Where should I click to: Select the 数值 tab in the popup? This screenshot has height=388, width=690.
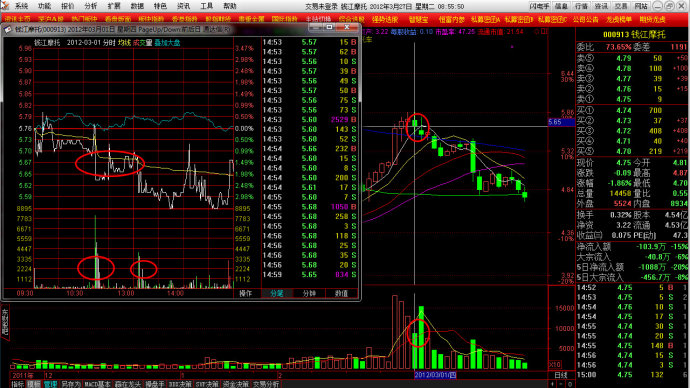[x=341, y=293]
